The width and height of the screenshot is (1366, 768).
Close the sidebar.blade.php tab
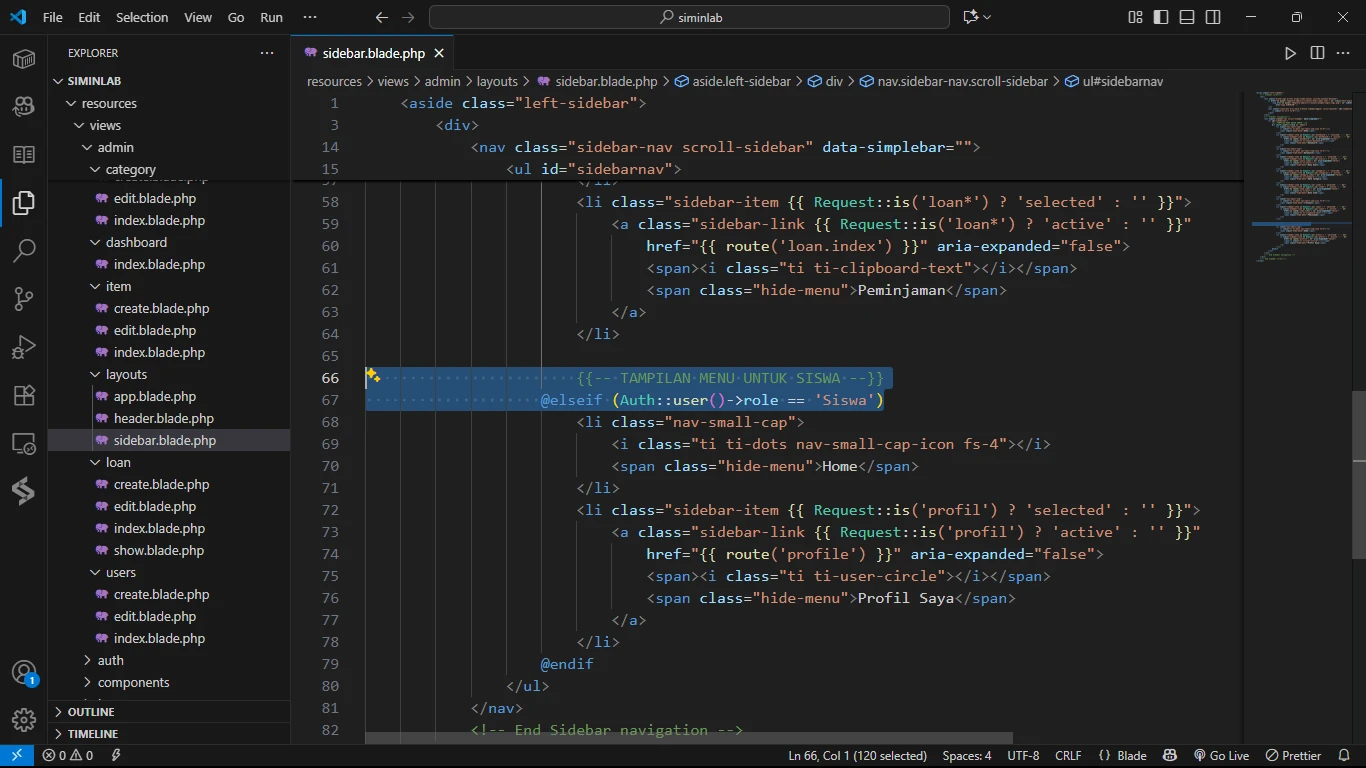pyautogui.click(x=438, y=53)
